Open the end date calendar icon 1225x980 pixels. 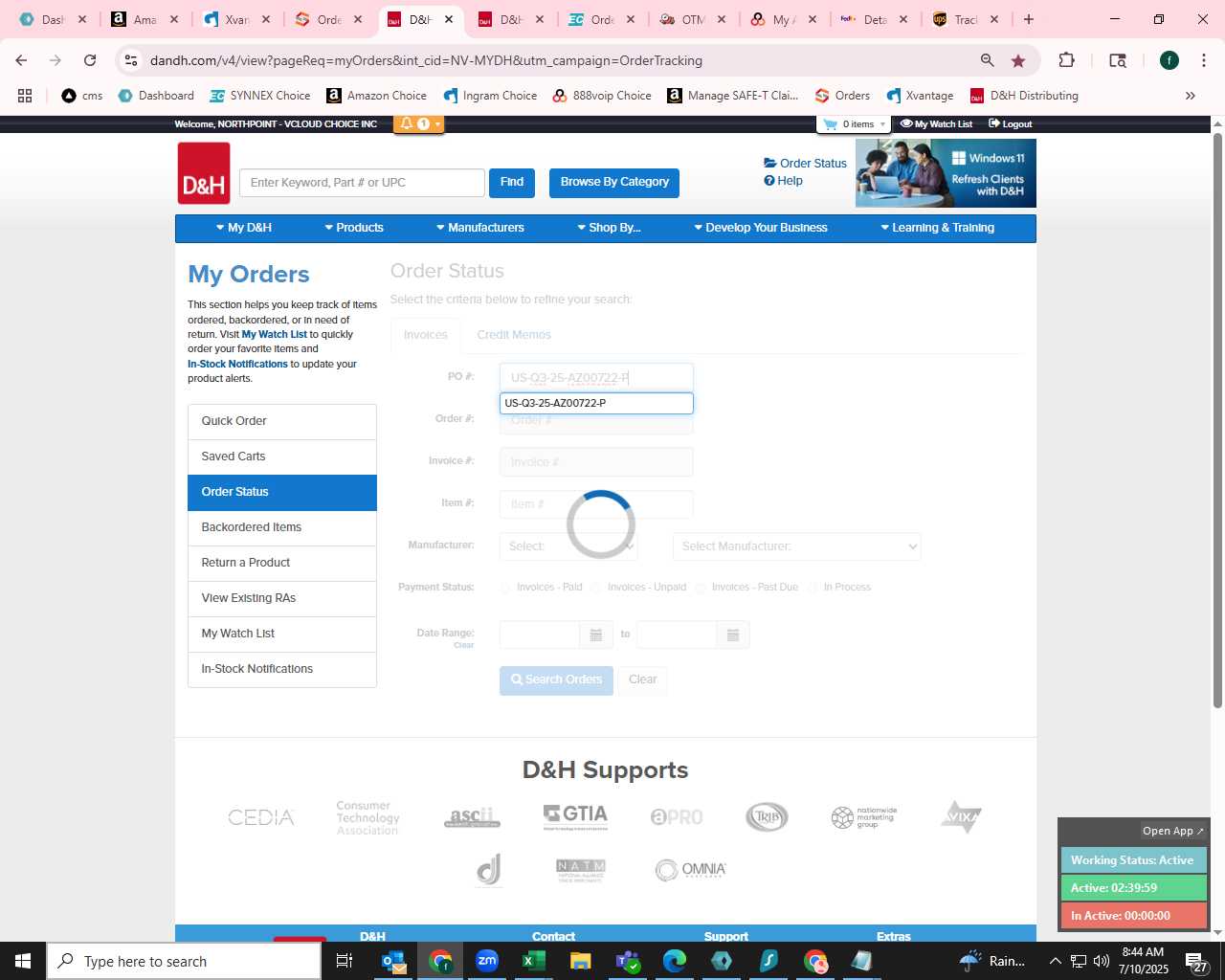click(733, 635)
